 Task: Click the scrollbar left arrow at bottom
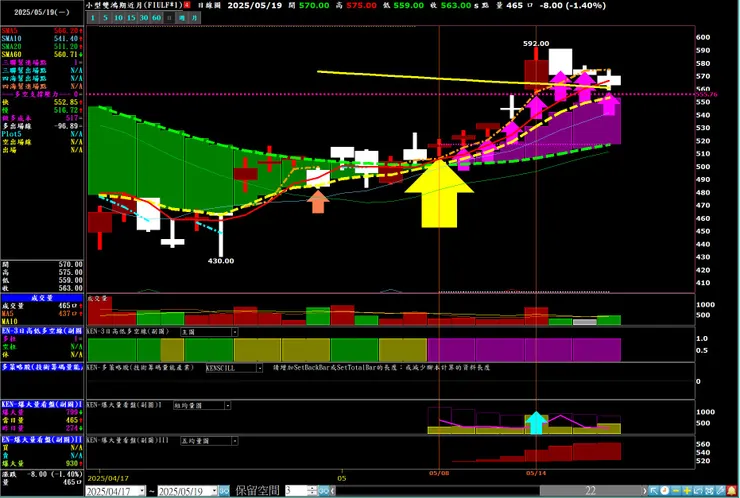pos(333,491)
